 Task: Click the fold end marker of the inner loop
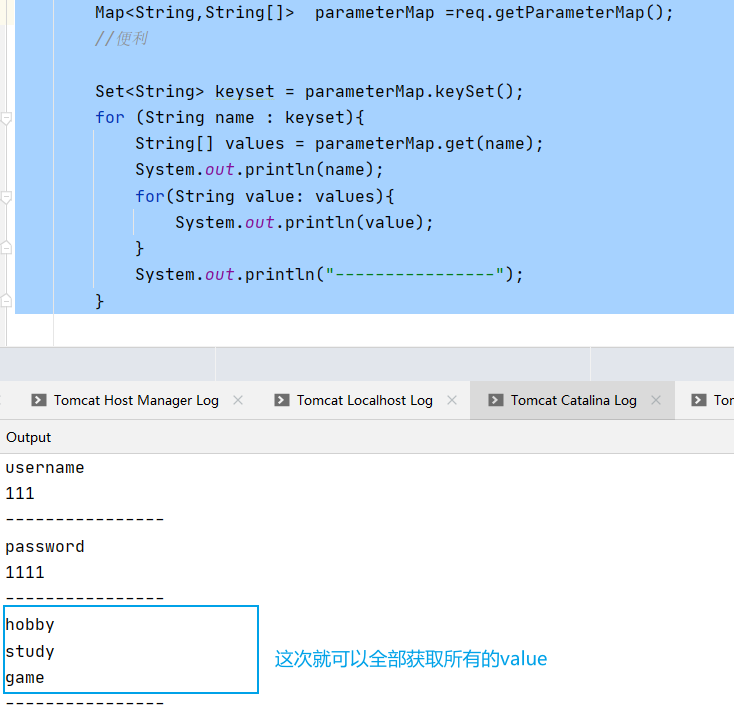coord(6,248)
